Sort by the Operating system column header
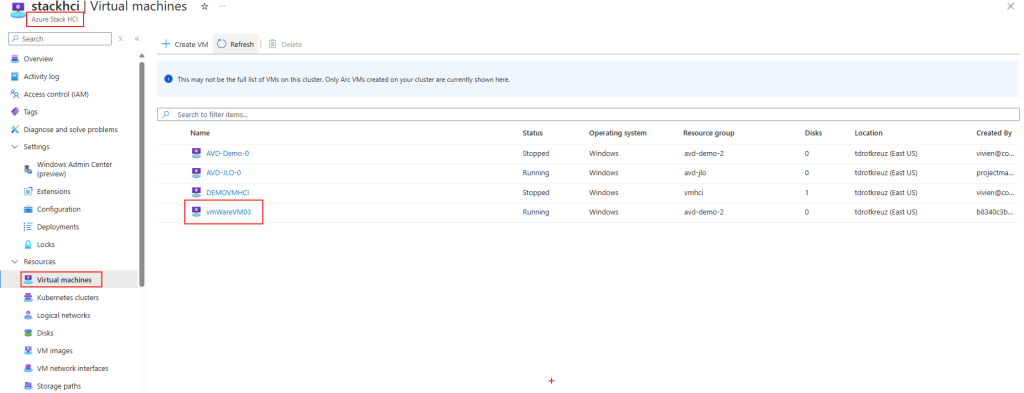Screen dimensions: 1024x393 (618, 133)
